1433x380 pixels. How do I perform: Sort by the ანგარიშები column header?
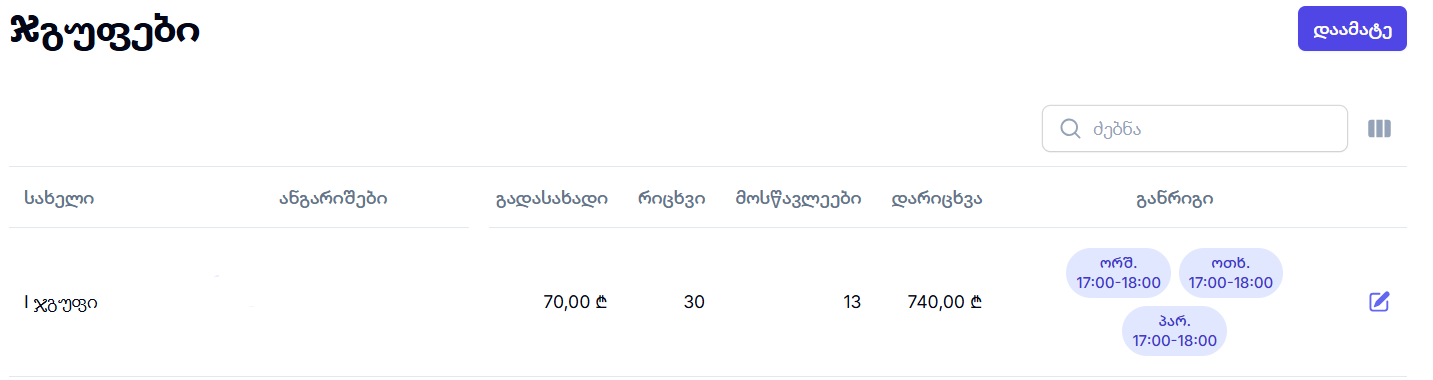[333, 198]
